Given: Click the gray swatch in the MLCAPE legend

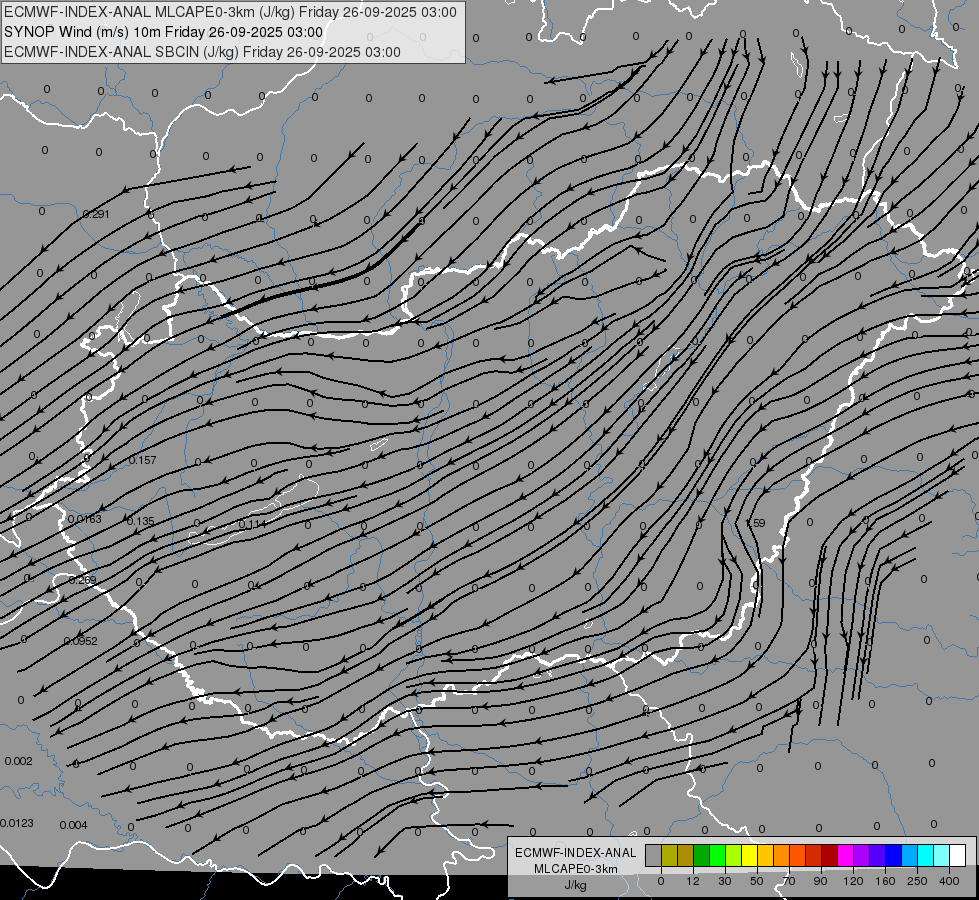Looking at the screenshot, I should tap(654, 855).
